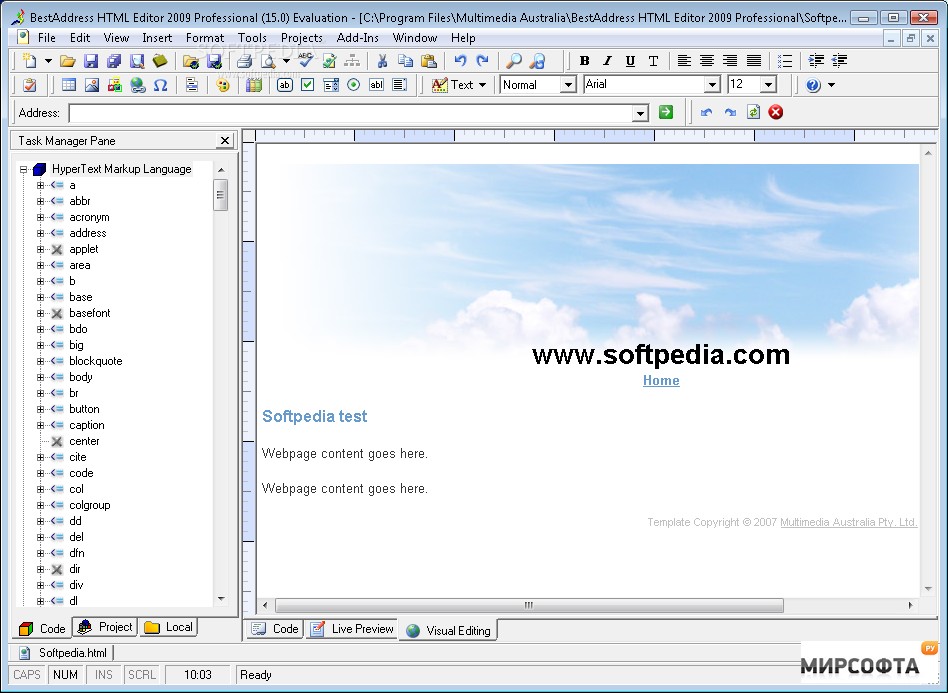Viewport: 948px width, 693px height.
Task: Insert special character with Omega icon
Action: (x=160, y=85)
